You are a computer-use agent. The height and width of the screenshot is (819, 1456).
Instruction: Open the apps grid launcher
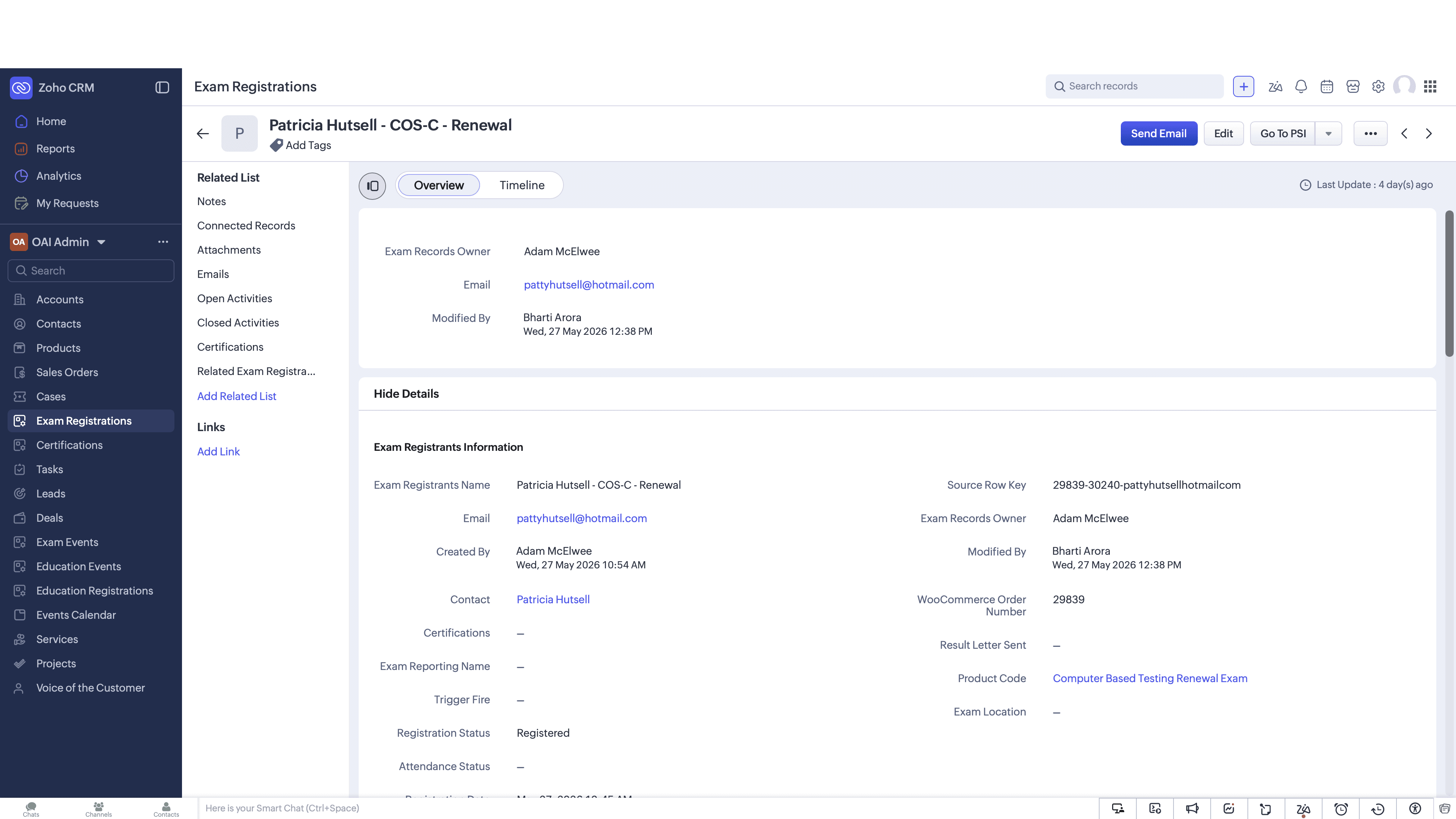point(1430,86)
